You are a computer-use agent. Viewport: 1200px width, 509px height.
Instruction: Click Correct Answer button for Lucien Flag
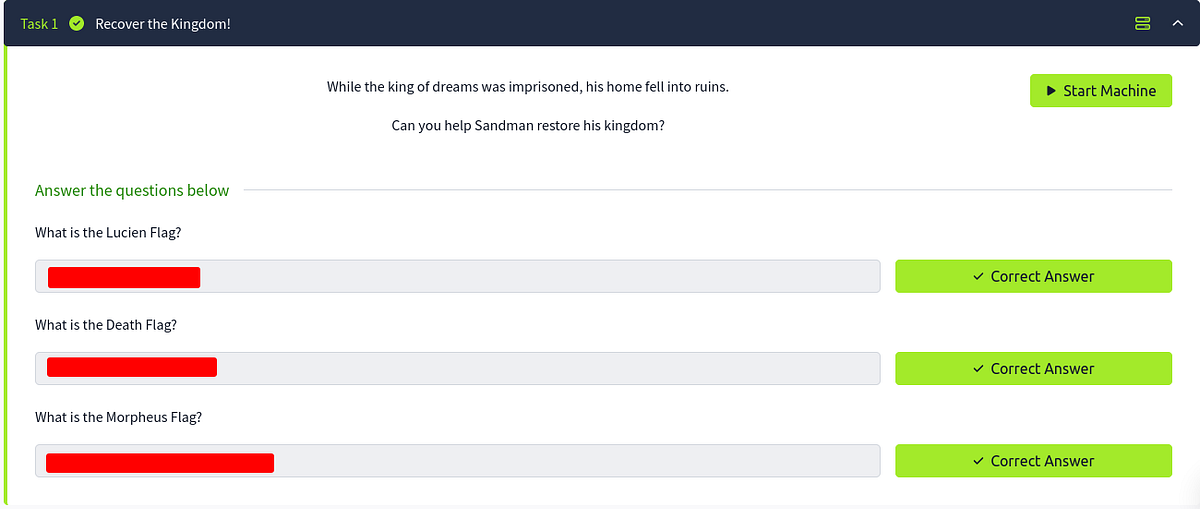point(1033,276)
